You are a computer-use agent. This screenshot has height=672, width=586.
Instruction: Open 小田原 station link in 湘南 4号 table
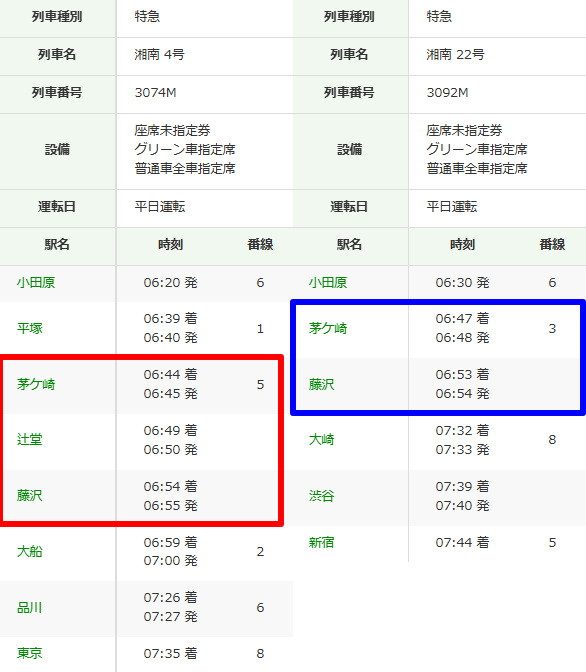coord(36,283)
